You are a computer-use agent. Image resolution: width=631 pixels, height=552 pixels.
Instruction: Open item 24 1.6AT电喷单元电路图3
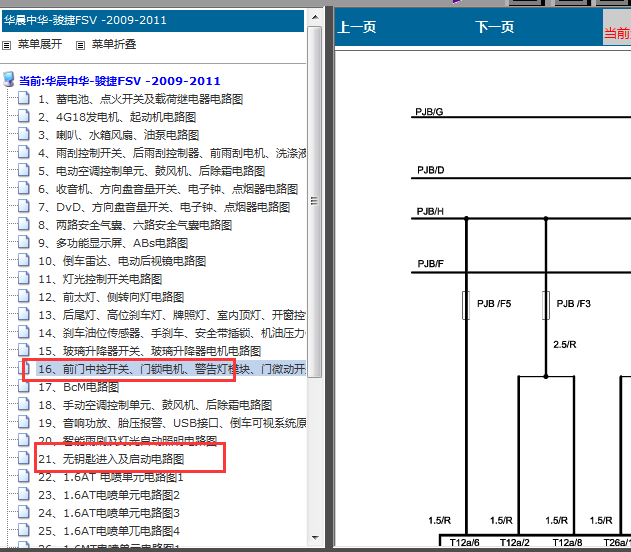click(109, 513)
